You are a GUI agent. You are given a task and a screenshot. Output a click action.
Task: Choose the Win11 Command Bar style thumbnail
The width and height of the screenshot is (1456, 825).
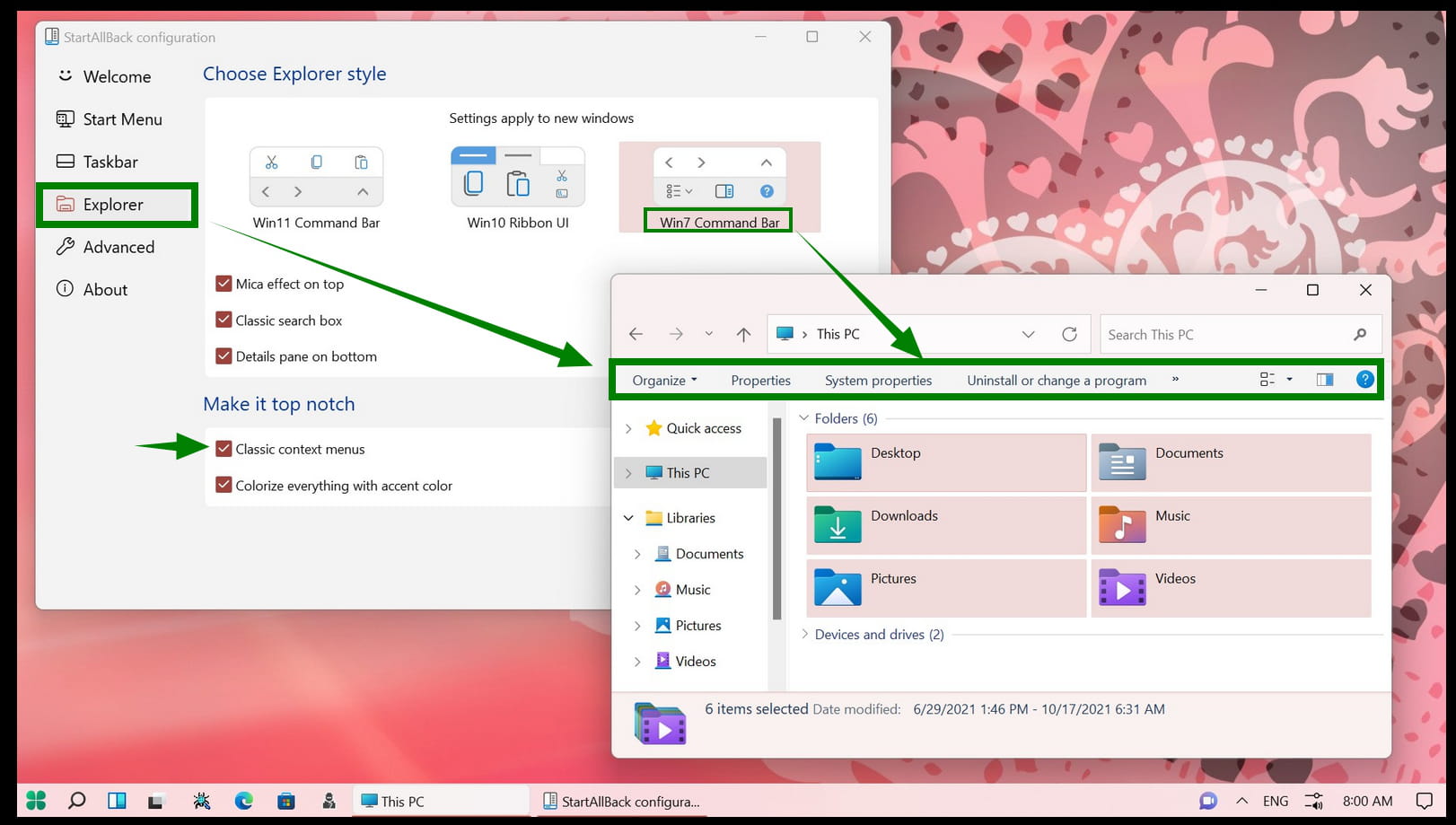(x=316, y=178)
